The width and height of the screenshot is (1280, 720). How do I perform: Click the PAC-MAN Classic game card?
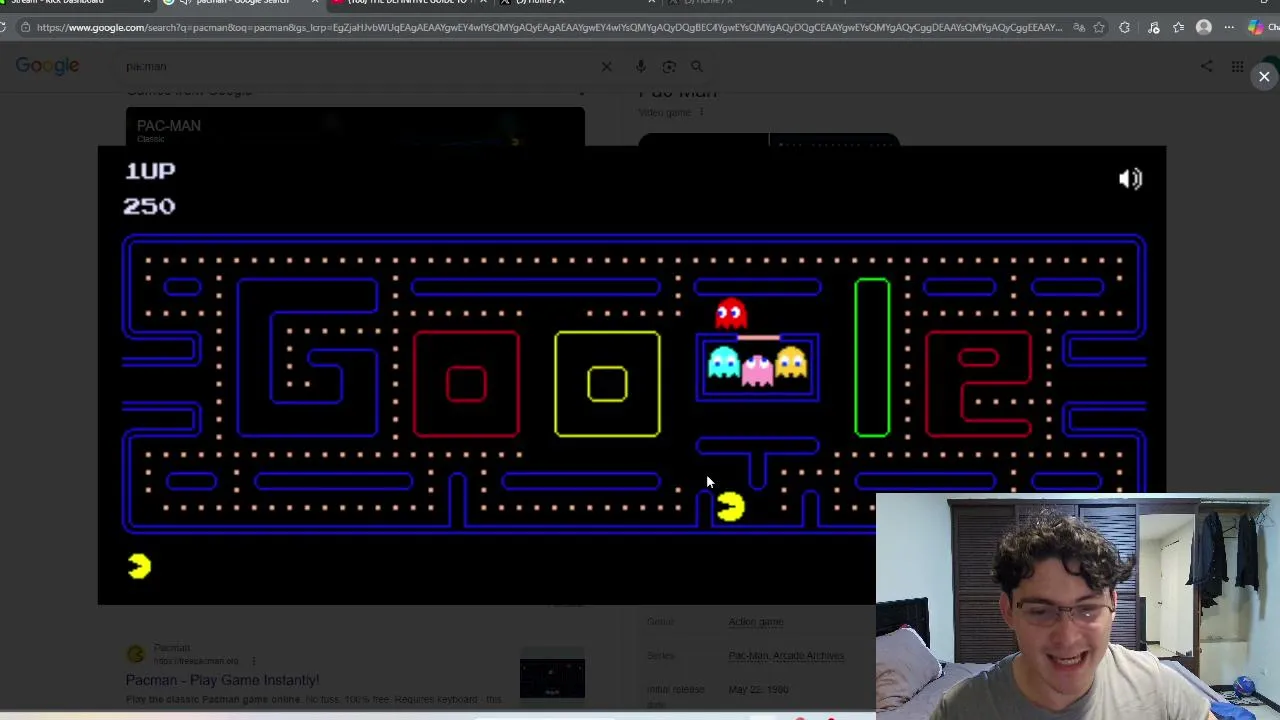355,127
